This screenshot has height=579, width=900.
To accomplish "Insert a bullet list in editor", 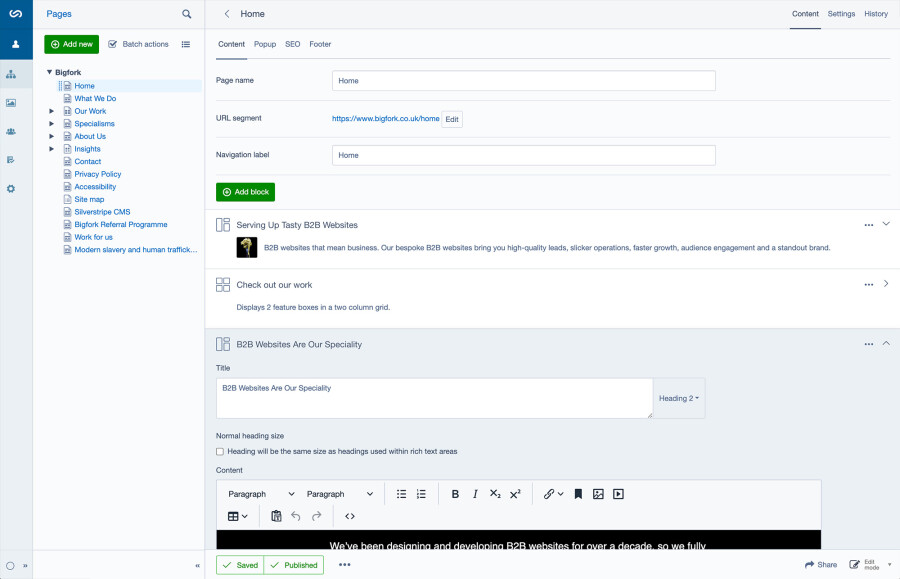I will (x=401, y=494).
